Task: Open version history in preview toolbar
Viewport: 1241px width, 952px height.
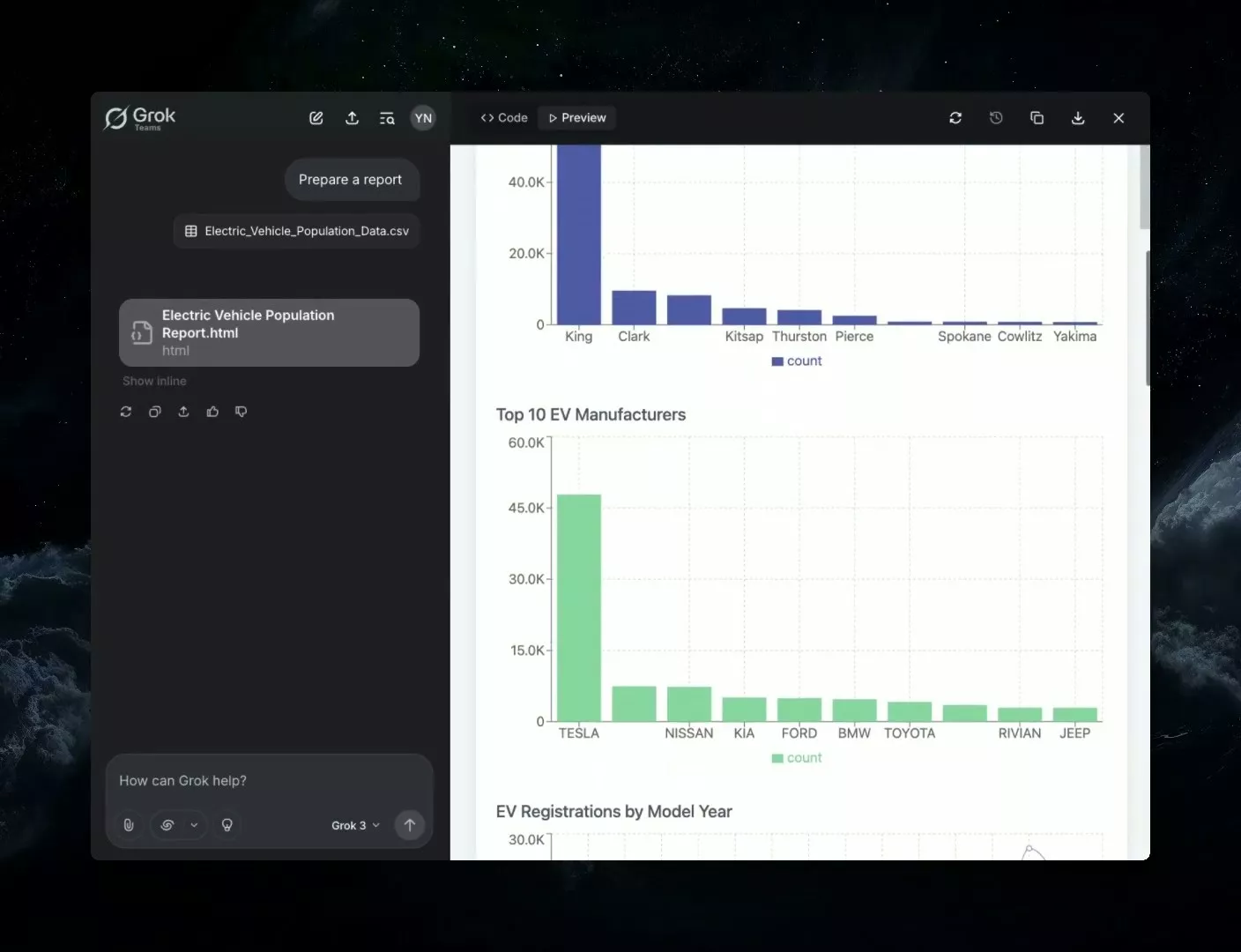Action: (996, 118)
